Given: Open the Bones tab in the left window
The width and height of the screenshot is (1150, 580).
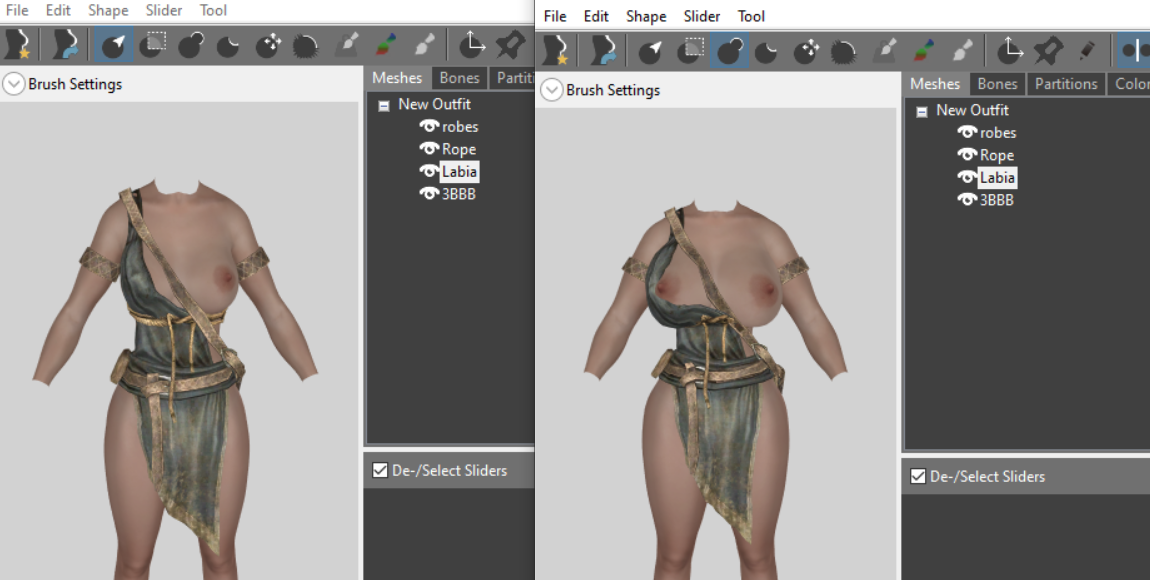Looking at the screenshot, I should tap(459, 78).
